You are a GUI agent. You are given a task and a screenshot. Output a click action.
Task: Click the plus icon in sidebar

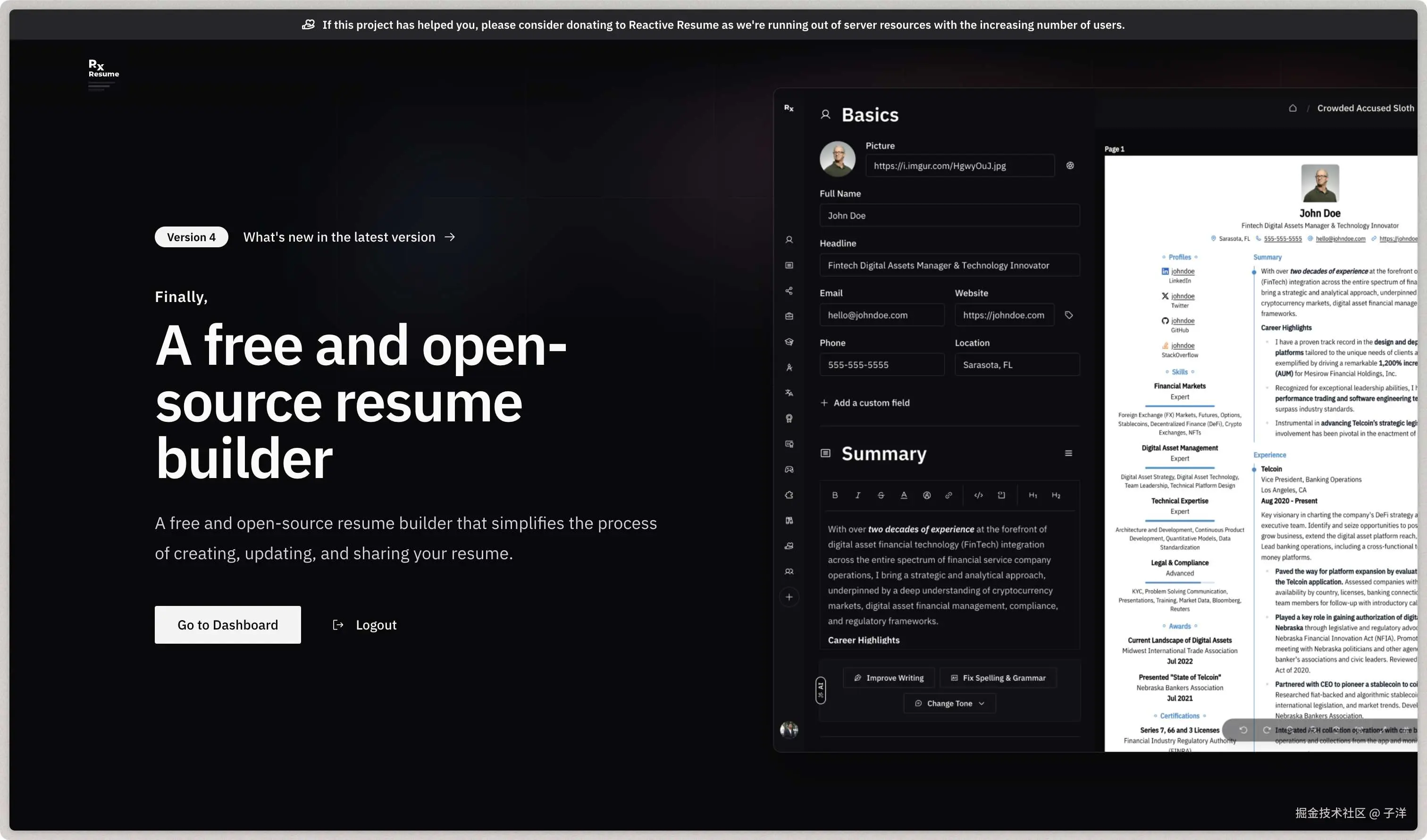click(789, 597)
